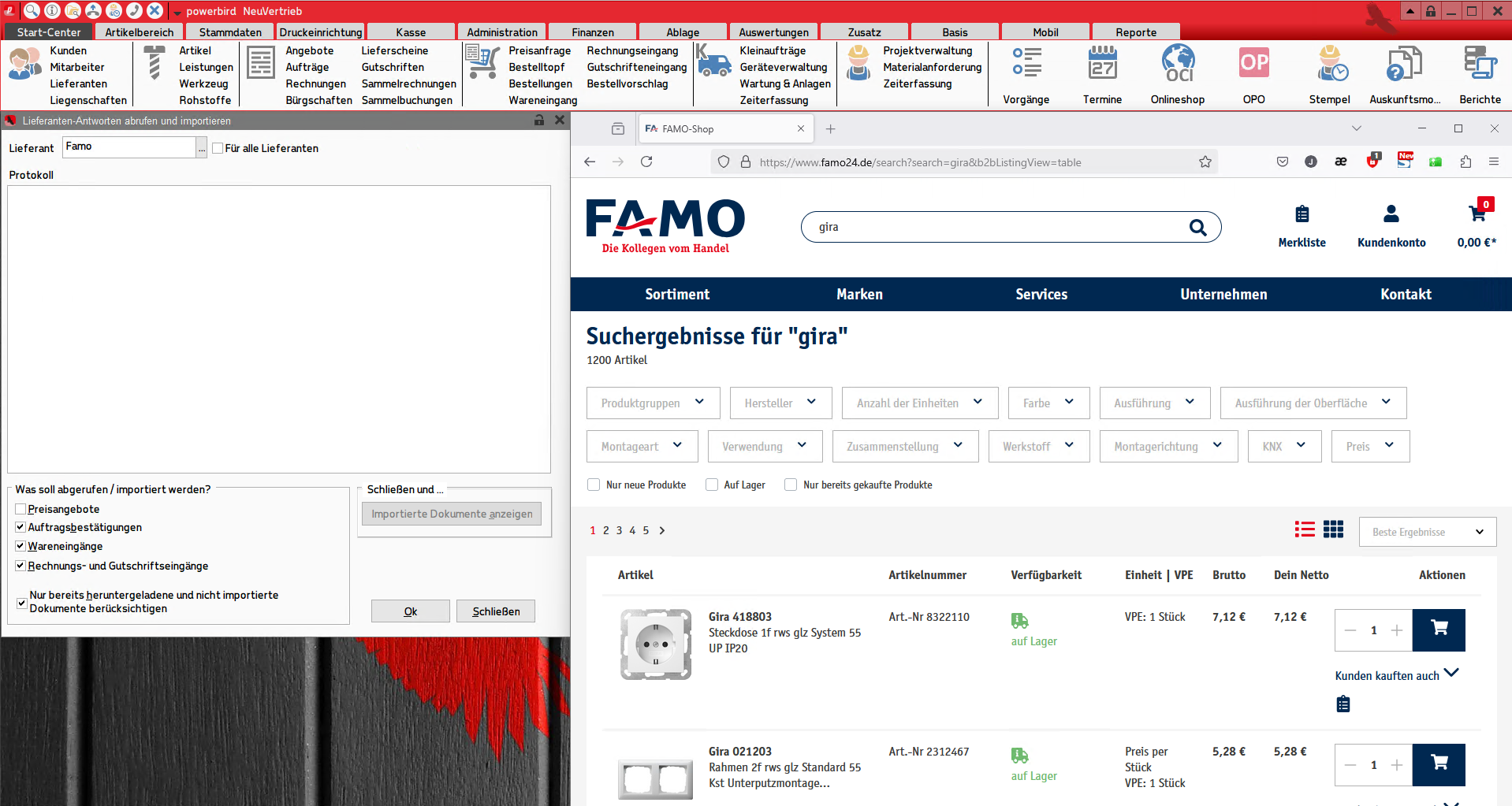Open Lieferanten link in Start-Center ribbon
The width and height of the screenshot is (1512, 806).
tap(78, 84)
